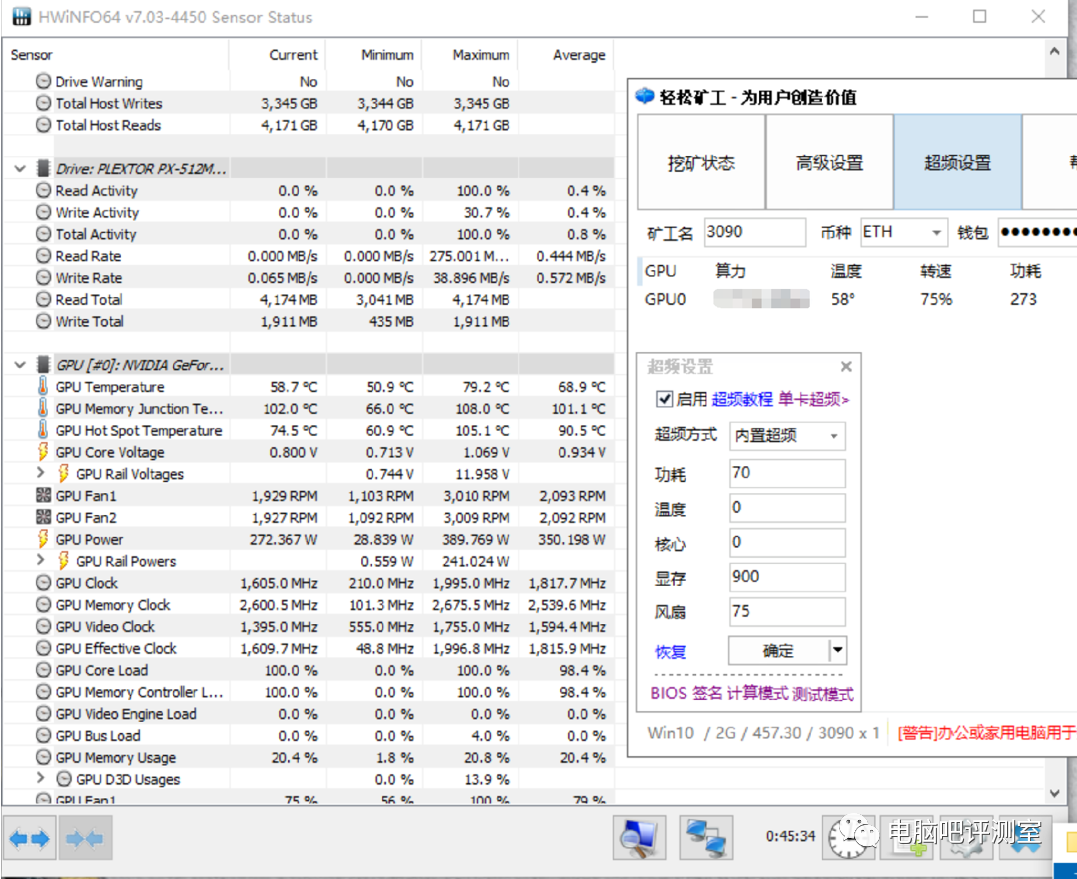Click the 测试模式 link
Screen dimensions: 1077x879
coord(822,693)
